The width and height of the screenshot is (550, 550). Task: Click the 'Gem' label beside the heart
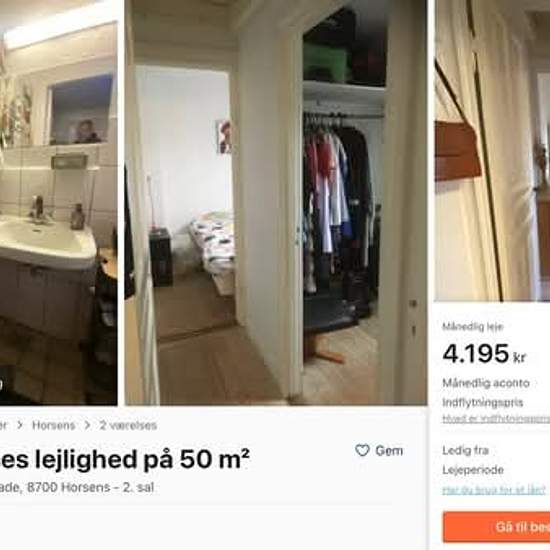(389, 451)
